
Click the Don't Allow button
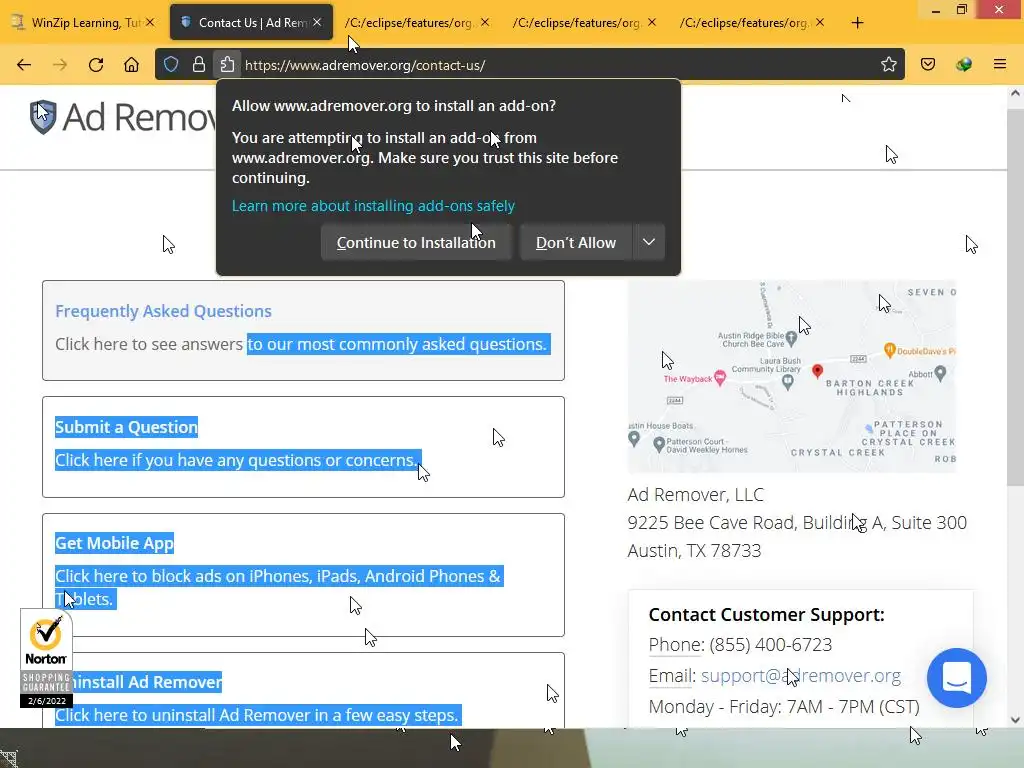coord(576,242)
